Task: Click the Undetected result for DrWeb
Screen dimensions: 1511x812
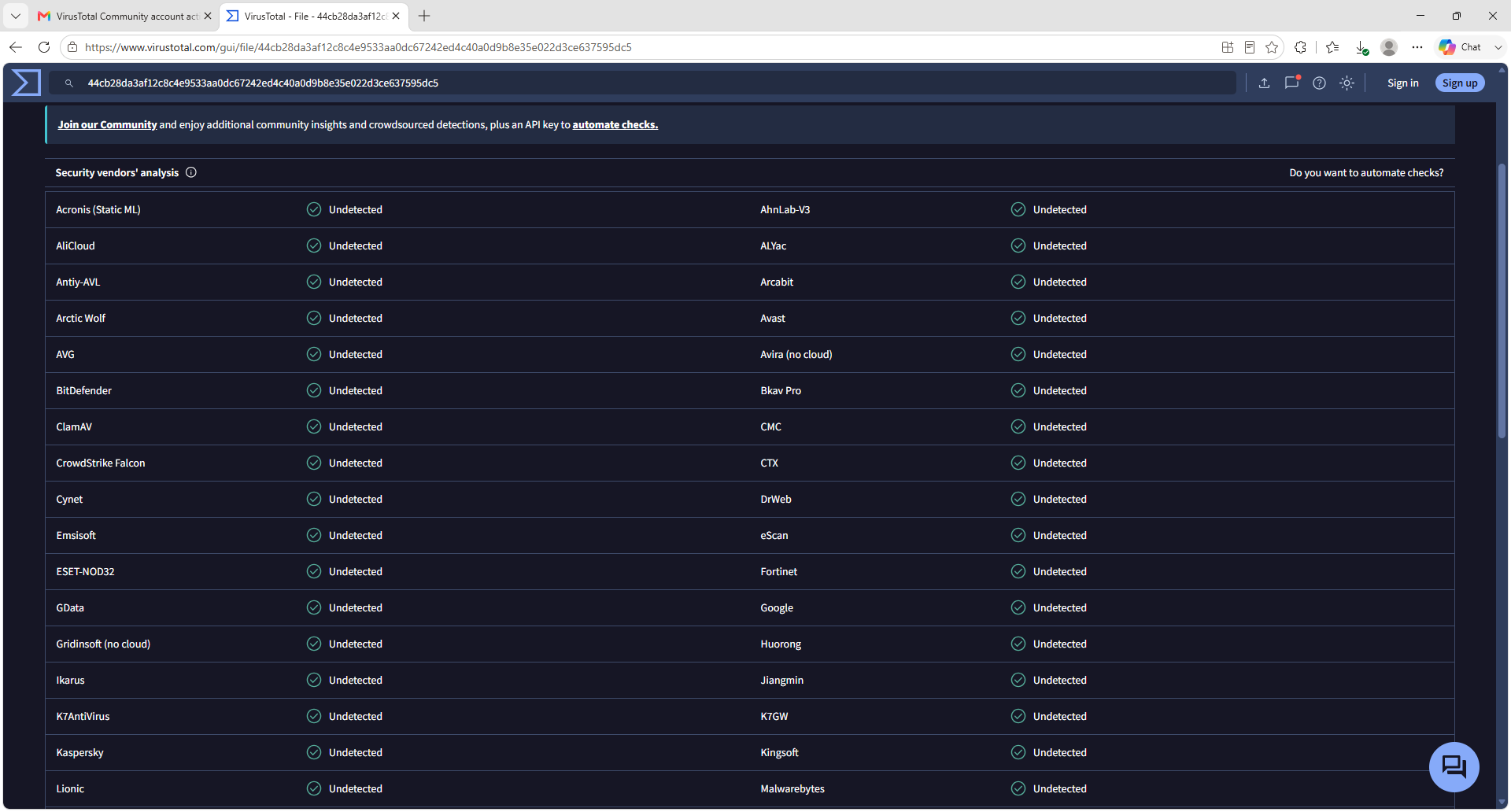Action: [x=1059, y=499]
